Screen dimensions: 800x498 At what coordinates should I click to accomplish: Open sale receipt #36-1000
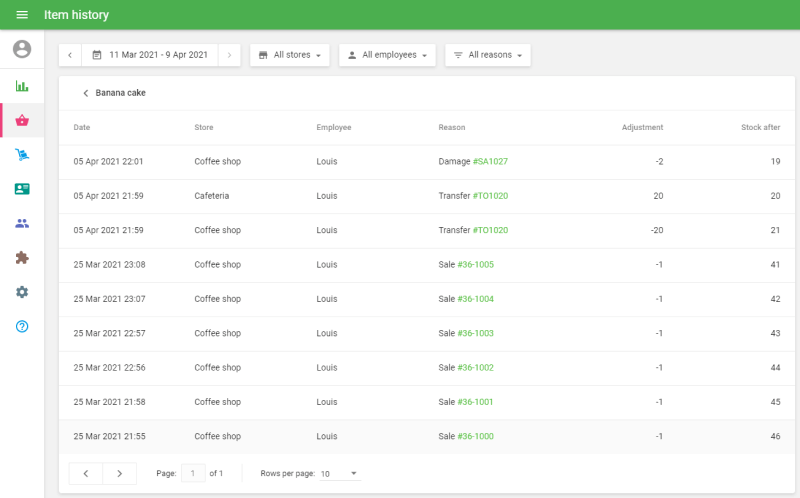[476, 436]
